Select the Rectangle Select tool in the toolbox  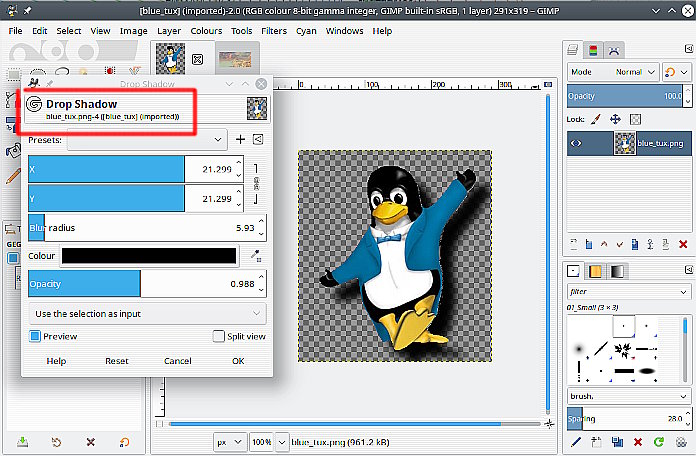(14, 74)
